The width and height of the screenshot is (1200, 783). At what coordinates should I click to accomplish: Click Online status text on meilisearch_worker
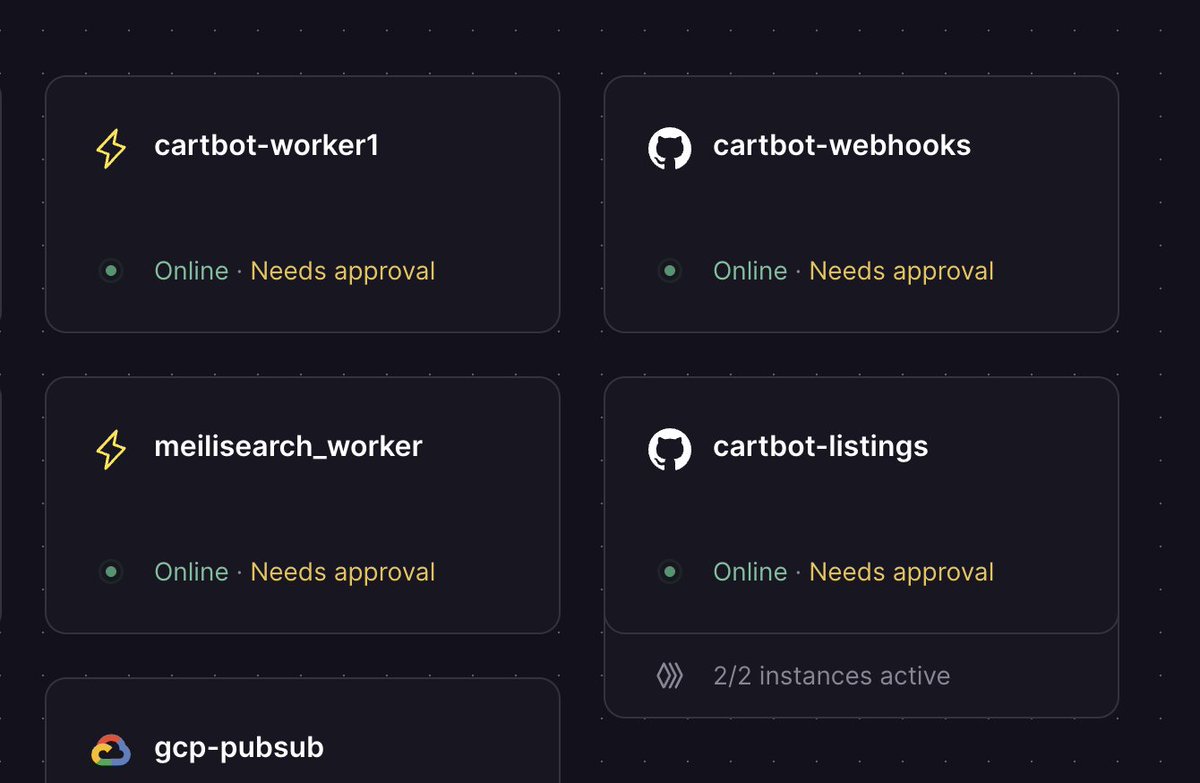191,572
